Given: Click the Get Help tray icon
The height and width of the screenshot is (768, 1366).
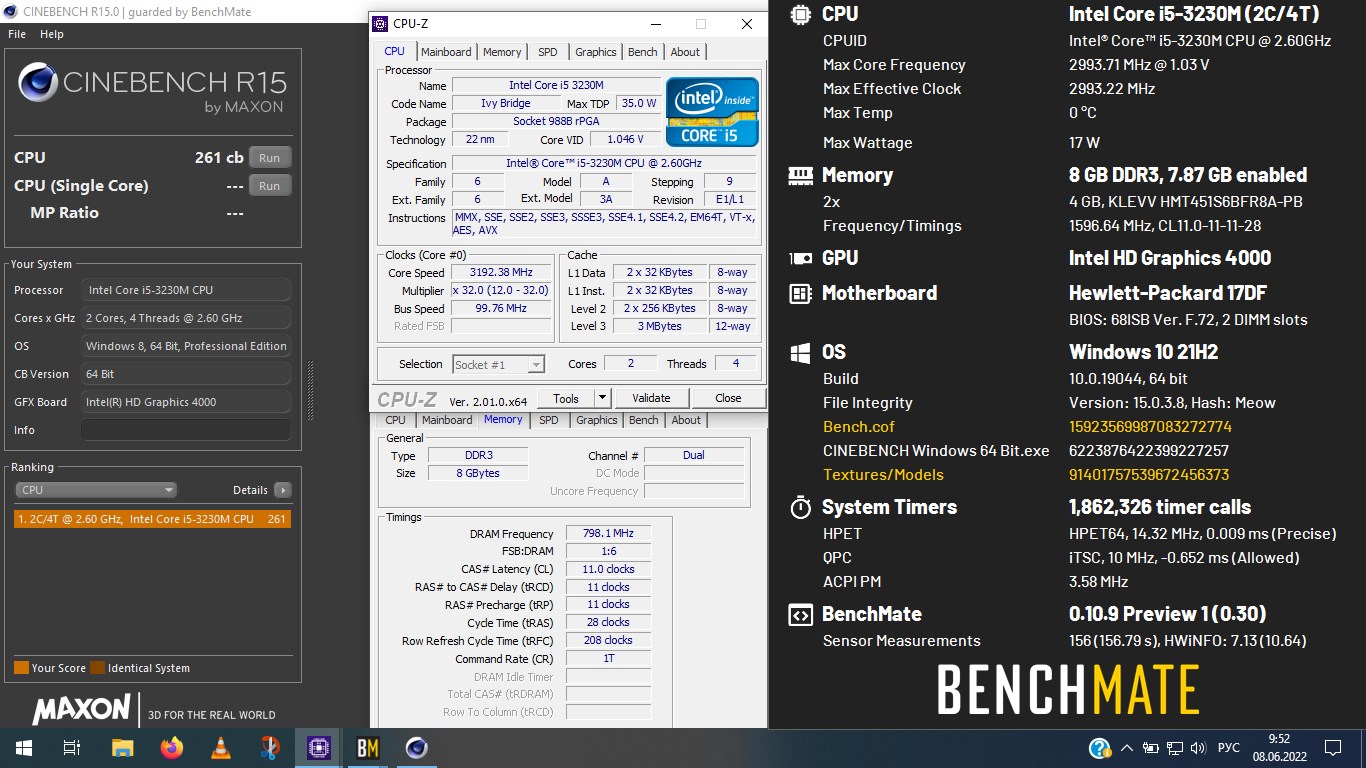Looking at the screenshot, I should 1099,748.
